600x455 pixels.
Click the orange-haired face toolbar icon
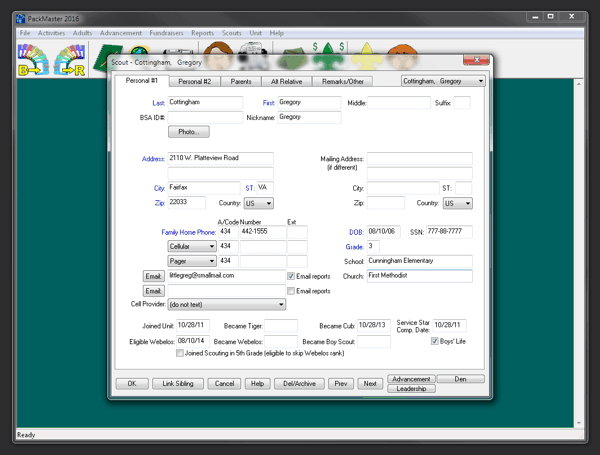coord(402,56)
